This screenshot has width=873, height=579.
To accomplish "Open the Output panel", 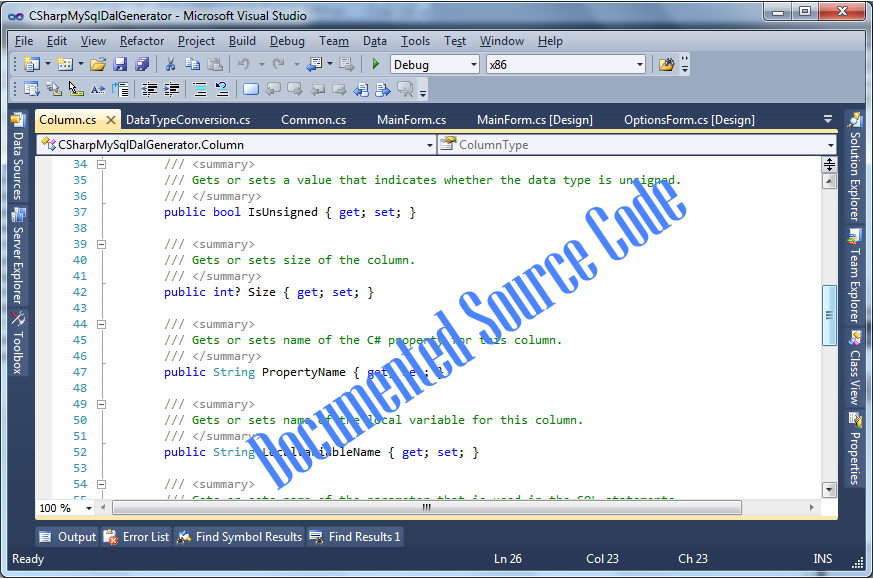I will pos(67,537).
